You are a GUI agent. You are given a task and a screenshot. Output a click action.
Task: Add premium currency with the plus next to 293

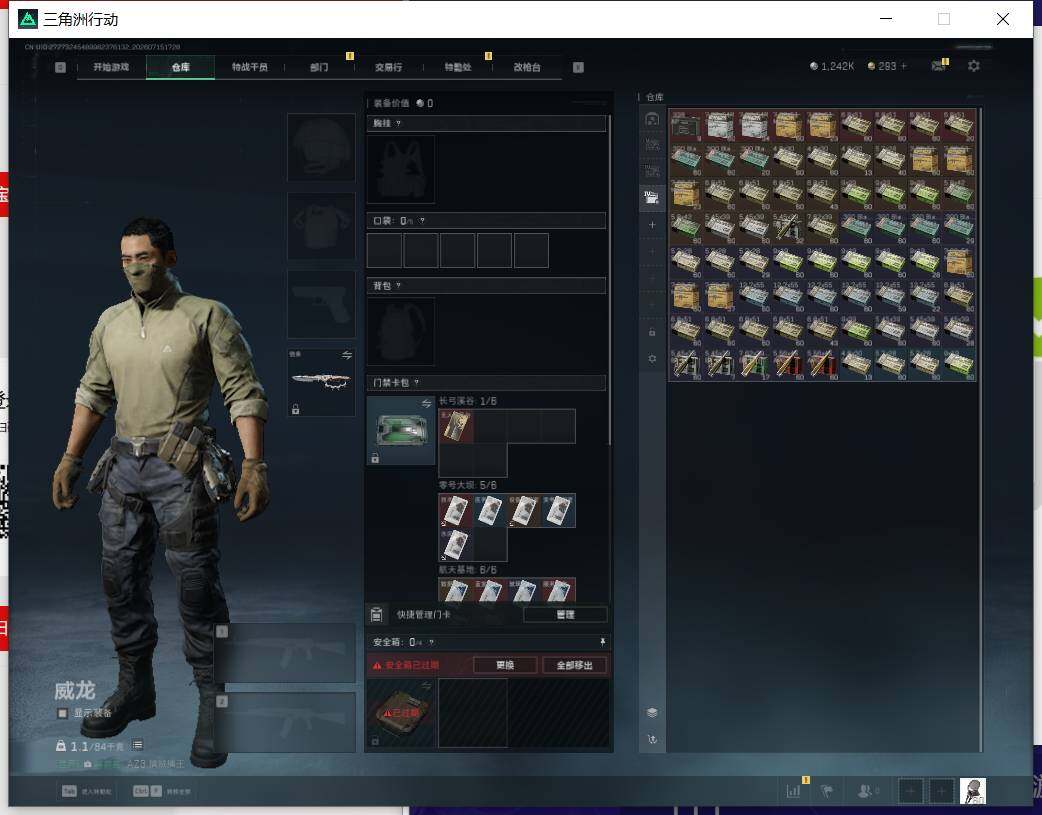tap(903, 66)
